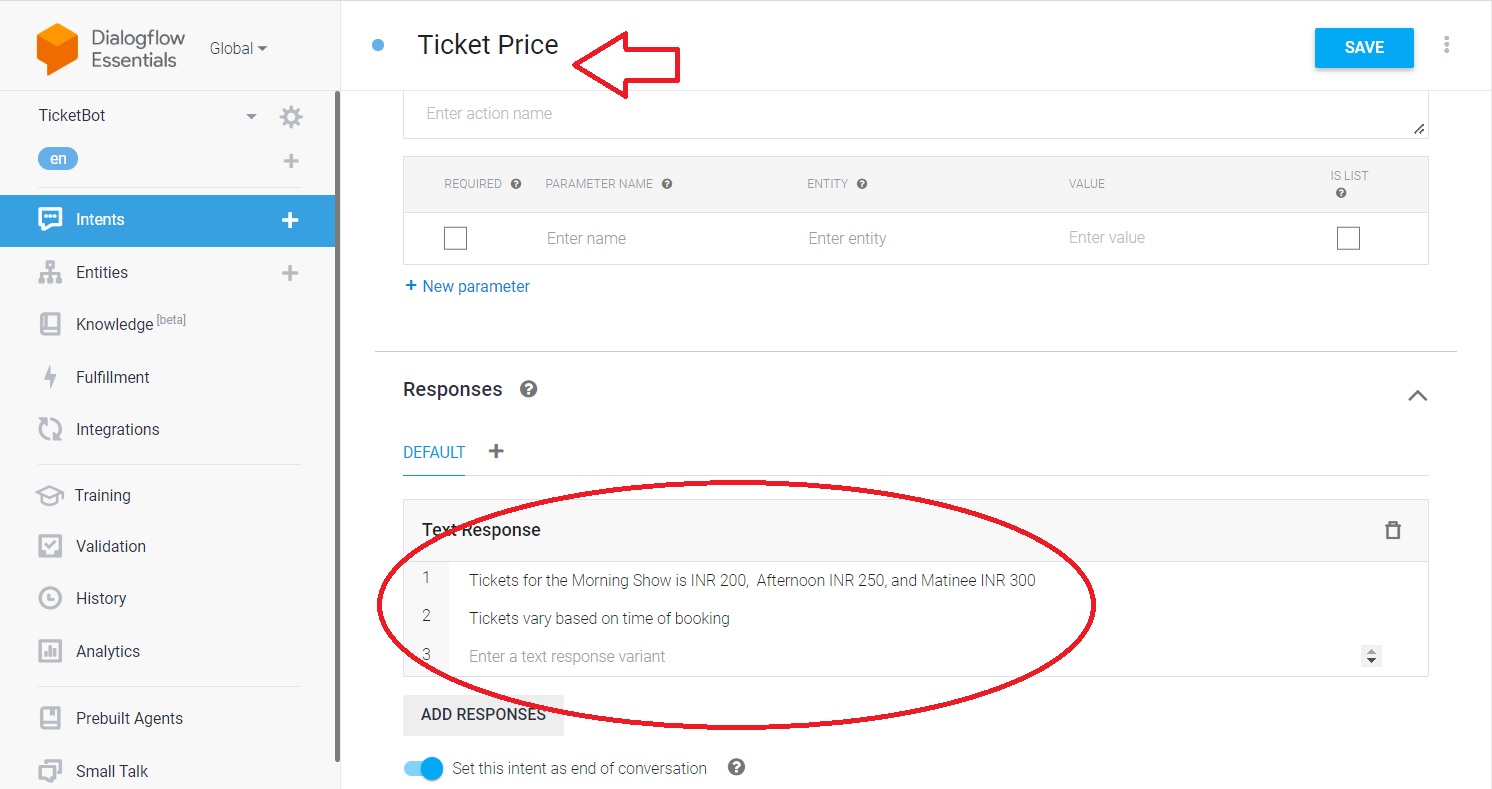This screenshot has width=1492, height=789.
Task: Disable 'Set this intent as end of conversation'
Action: [x=423, y=768]
